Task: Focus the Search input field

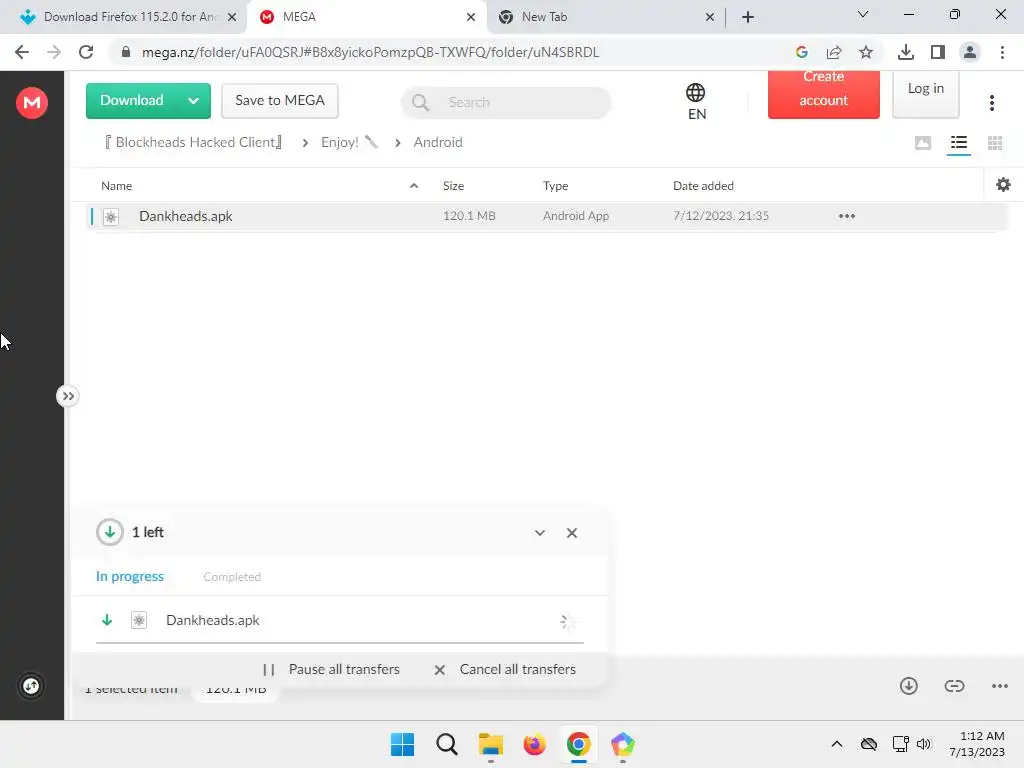Action: tap(506, 103)
